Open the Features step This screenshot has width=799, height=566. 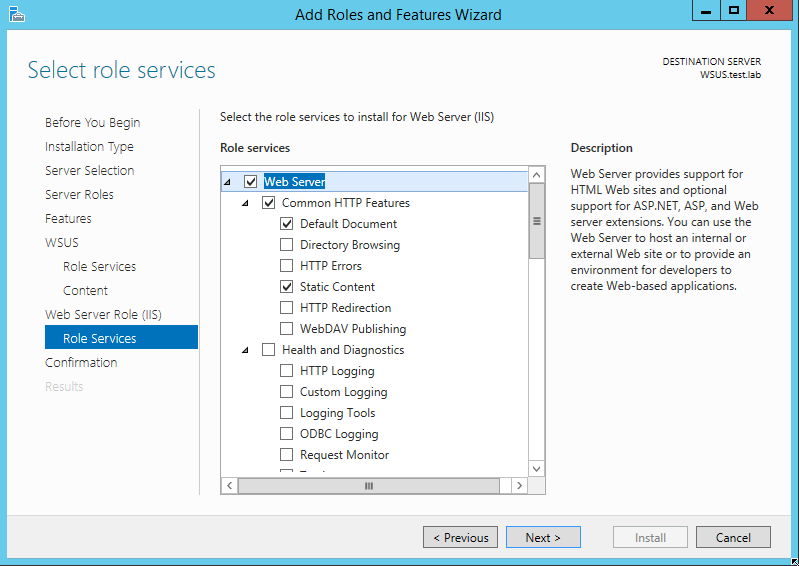pos(68,219)
